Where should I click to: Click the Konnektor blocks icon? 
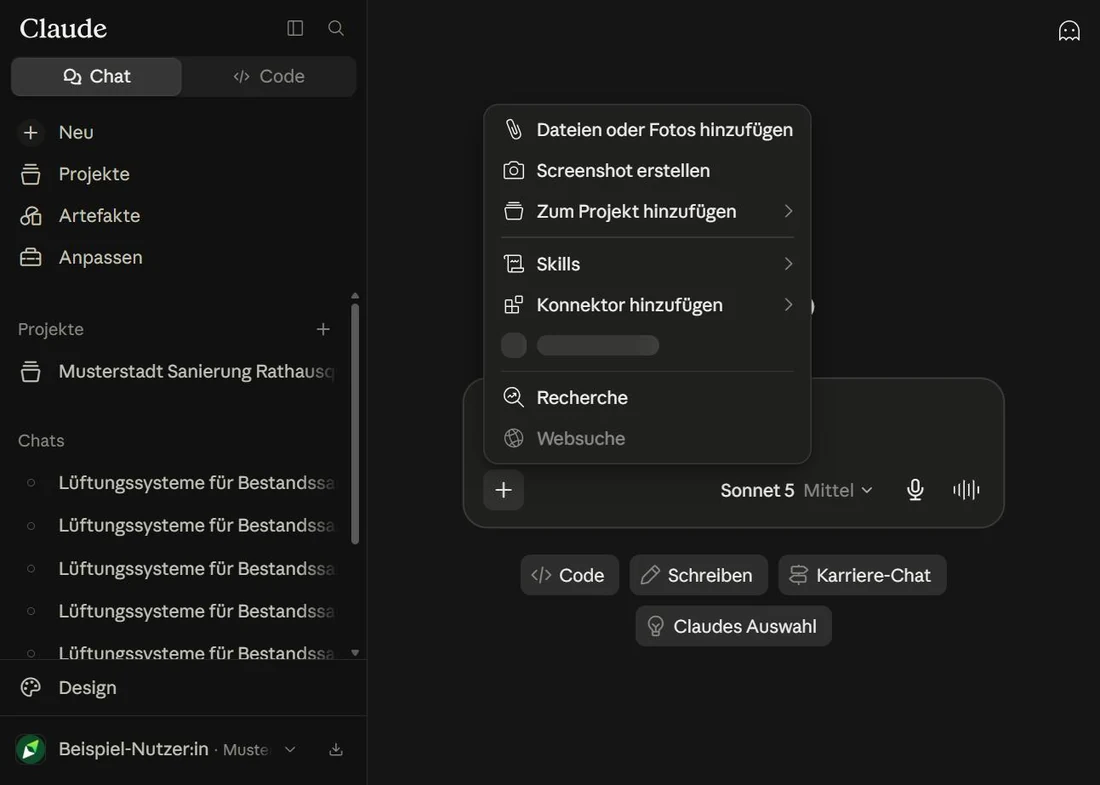tap(514, 305)
